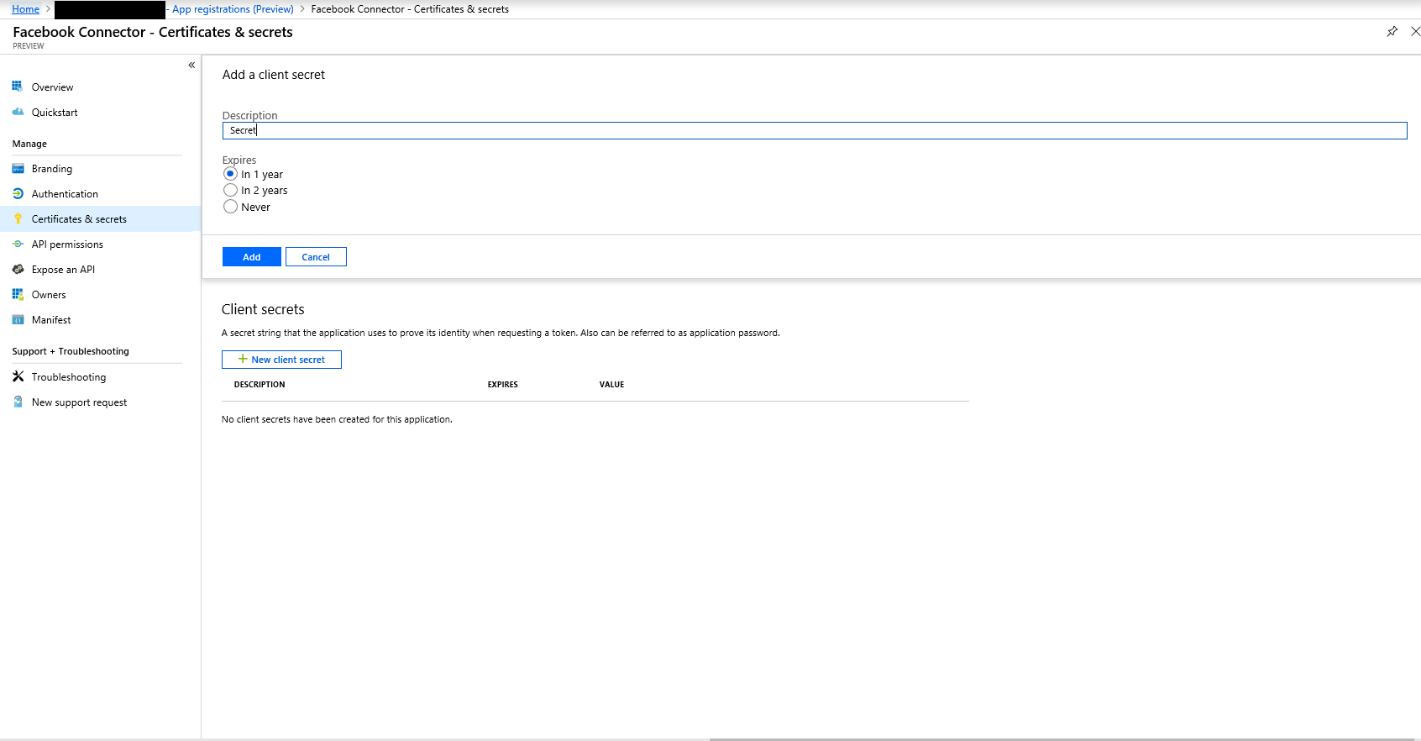The image size is (1421, 741).
Task: Click the Manifest sidebar icon
Action: click(18, 319)
